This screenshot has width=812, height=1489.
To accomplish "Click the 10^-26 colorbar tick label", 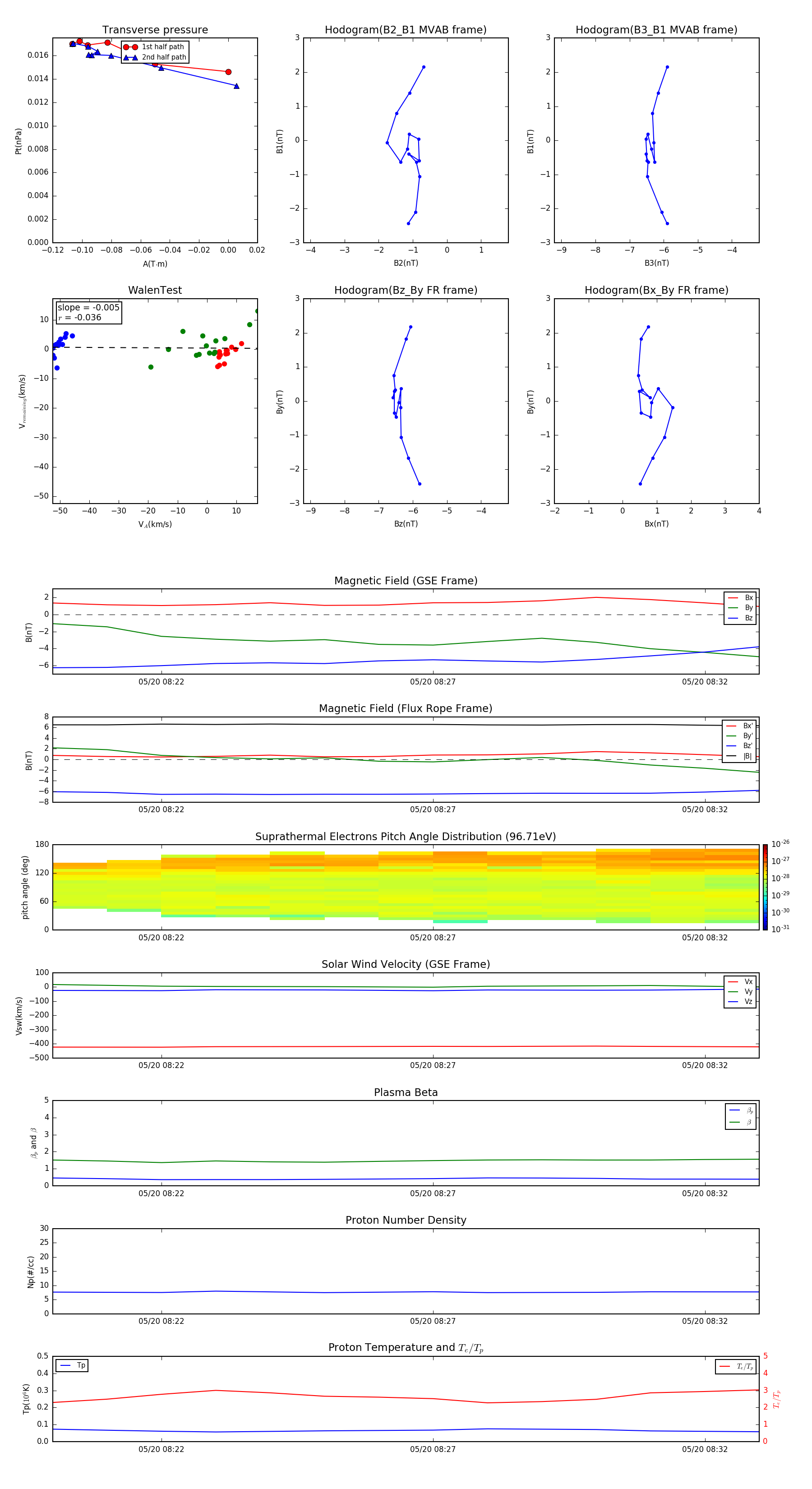I will (x=780, y=844).
